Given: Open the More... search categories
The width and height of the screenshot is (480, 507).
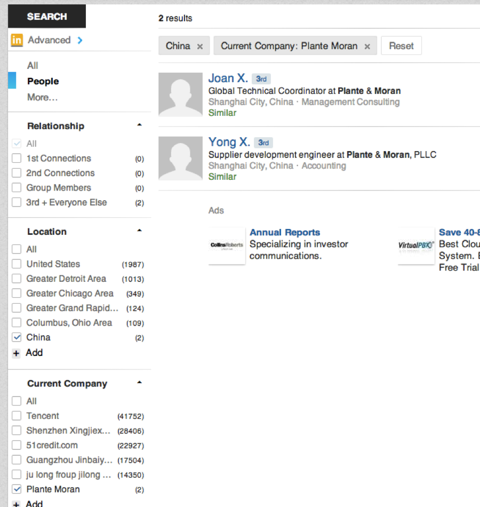Looking at the screenshot, I should [42, 97].
